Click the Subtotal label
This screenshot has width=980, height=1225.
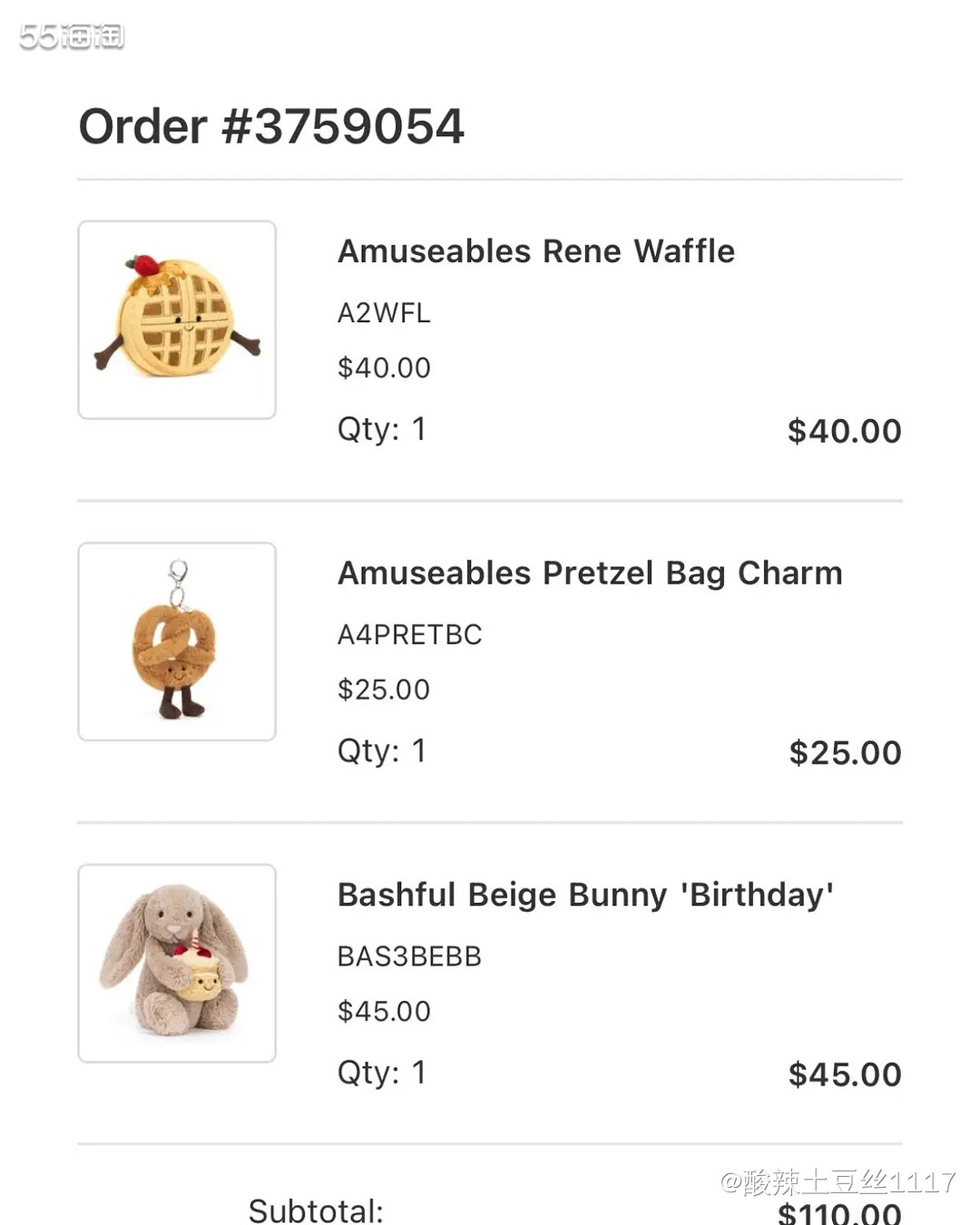click(316, 1210)
